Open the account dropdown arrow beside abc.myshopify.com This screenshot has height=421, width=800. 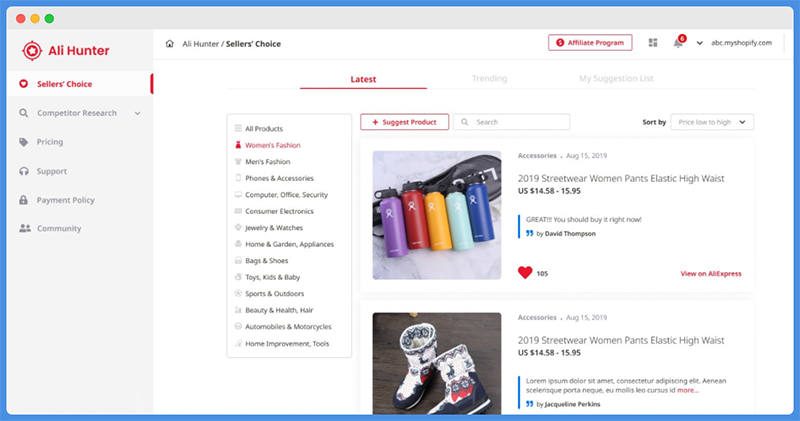tap(699, 43)
